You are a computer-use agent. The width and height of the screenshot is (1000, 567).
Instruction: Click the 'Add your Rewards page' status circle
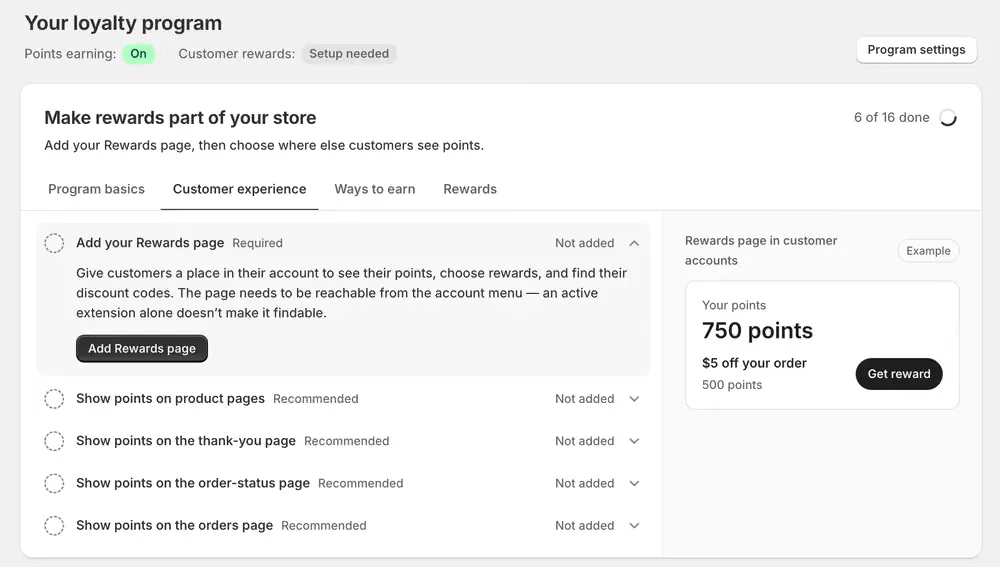(x=54, y=243)
